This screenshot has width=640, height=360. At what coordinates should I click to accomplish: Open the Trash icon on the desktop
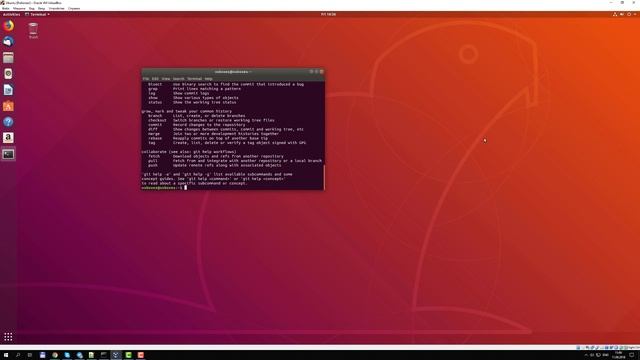pyautogui.click(x=33, y=31)
